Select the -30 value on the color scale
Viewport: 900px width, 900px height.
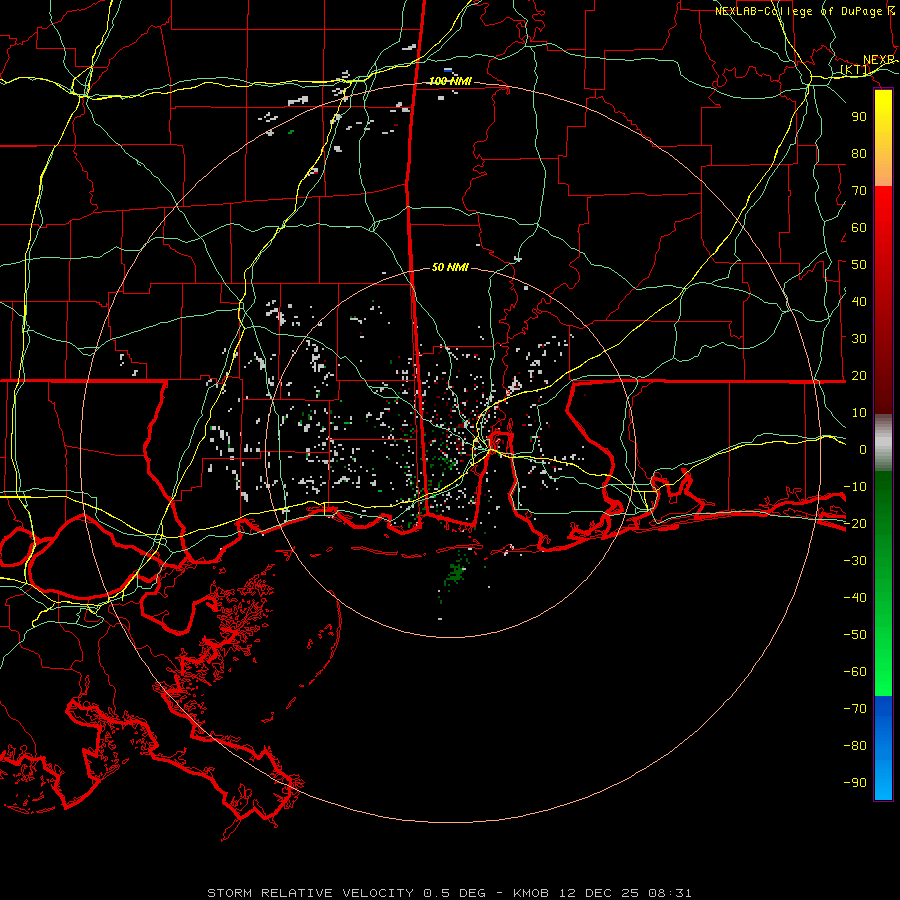[x=855, y=561]
